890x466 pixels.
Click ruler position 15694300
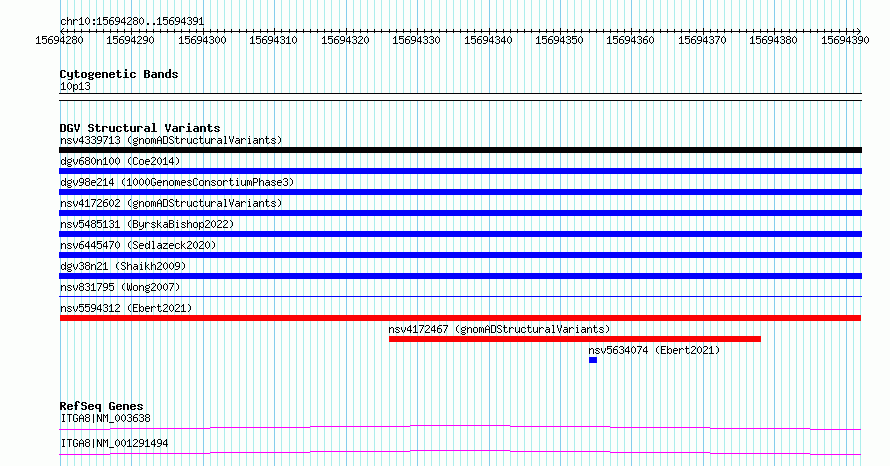click(202, 40)
